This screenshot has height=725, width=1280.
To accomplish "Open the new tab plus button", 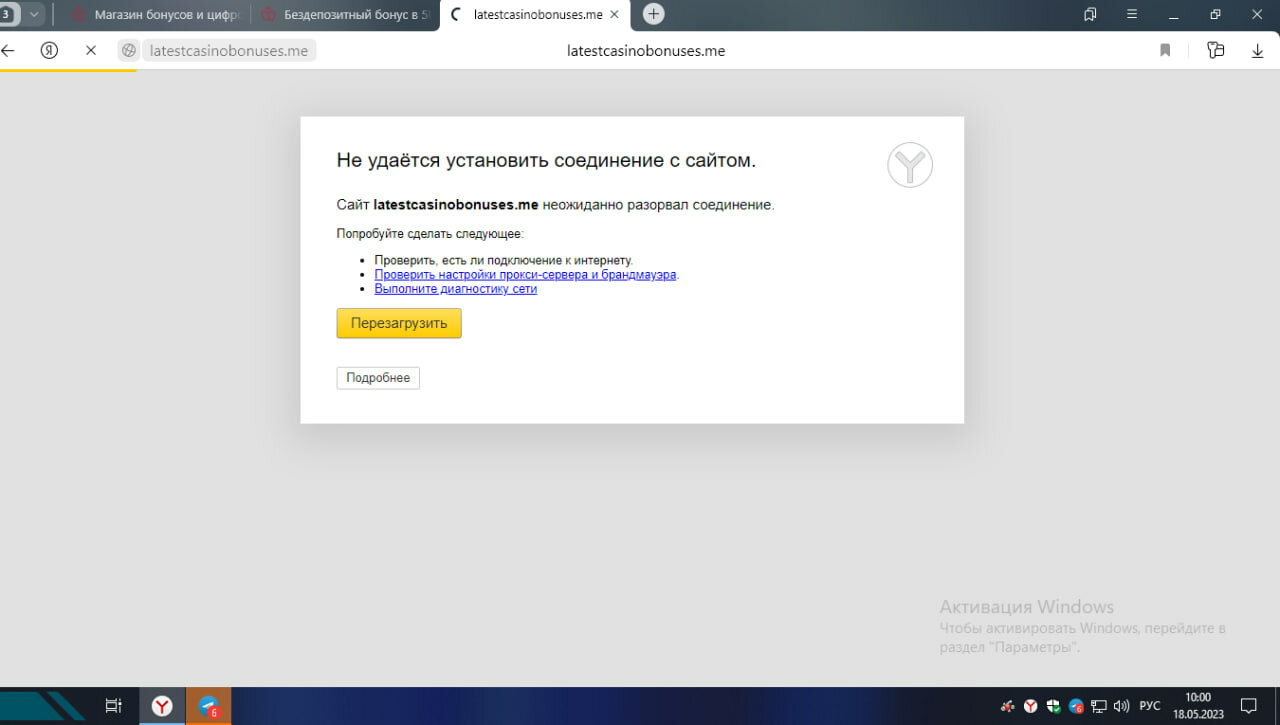I will 653,14.
